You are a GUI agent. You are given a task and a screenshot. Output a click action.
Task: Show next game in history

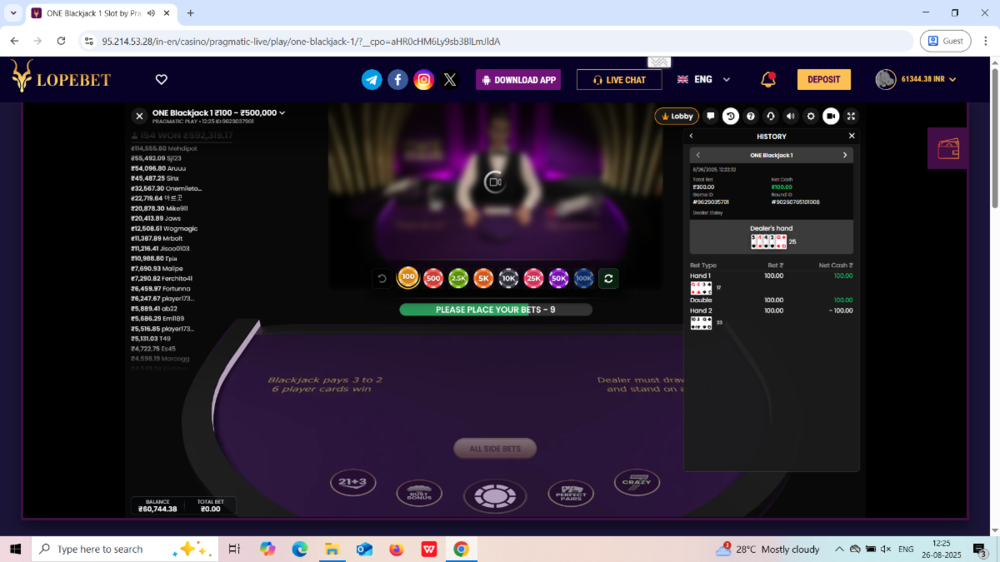coord(845,155)
